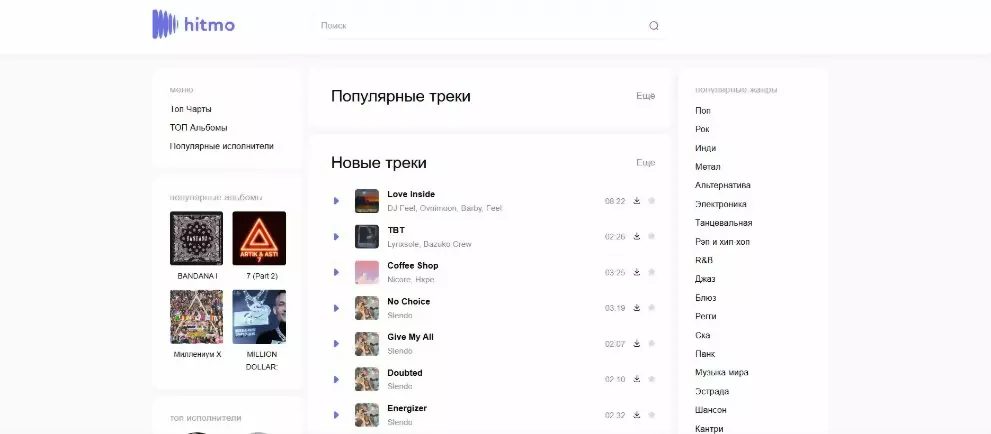This screenshot has width=991, height=434.
Task: Select the R&B genre
Action: pos(704,260)
